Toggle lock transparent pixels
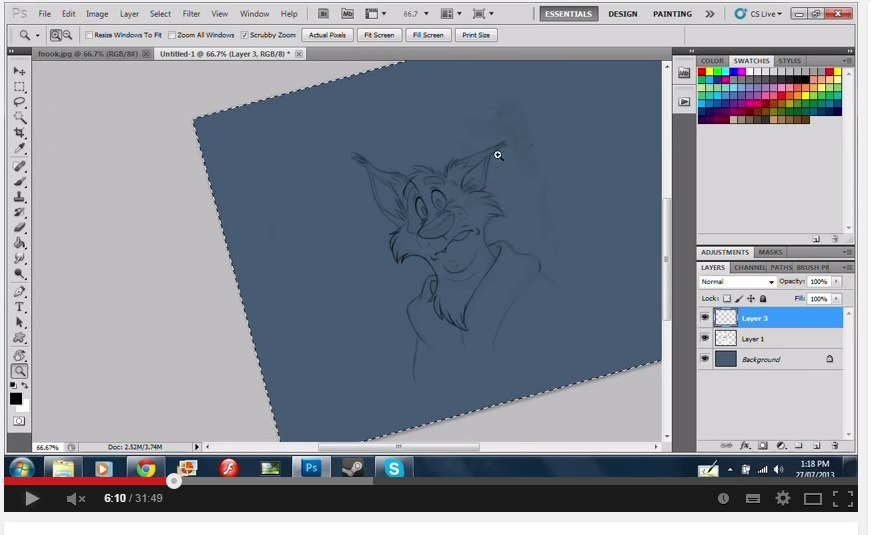The width and height of the screenshot is (871, 535). [x=727, y=298]
